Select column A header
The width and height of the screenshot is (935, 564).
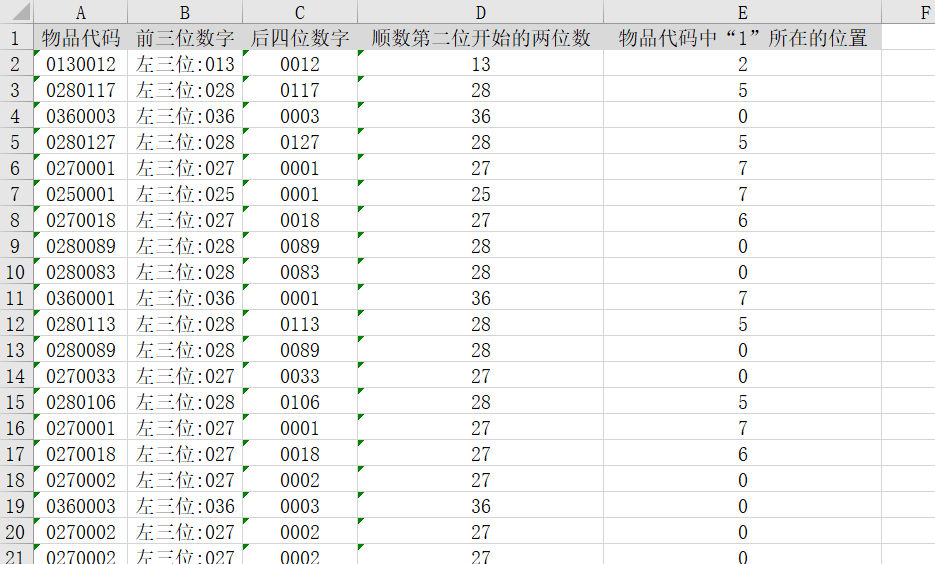[81, 12]
